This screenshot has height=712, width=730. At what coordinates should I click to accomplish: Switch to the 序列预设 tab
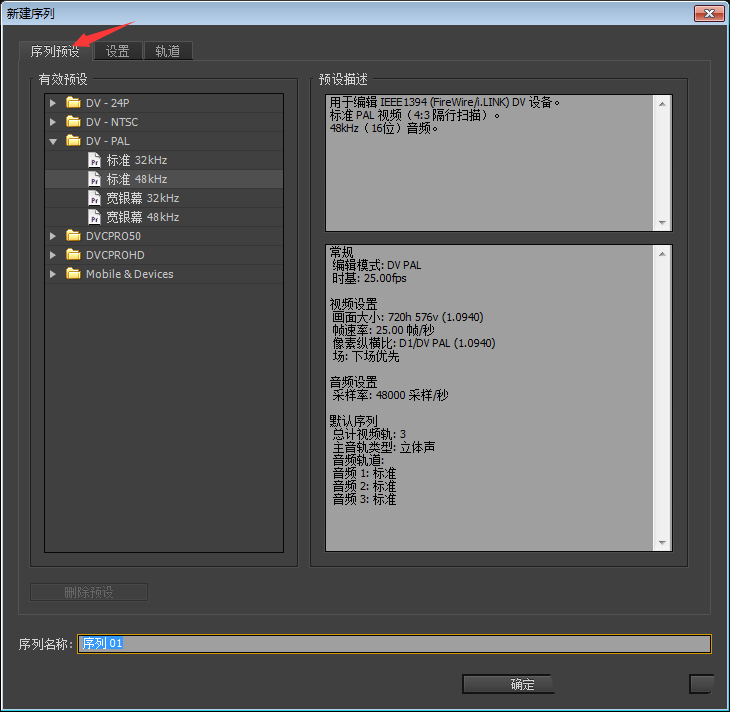point(55,51)
